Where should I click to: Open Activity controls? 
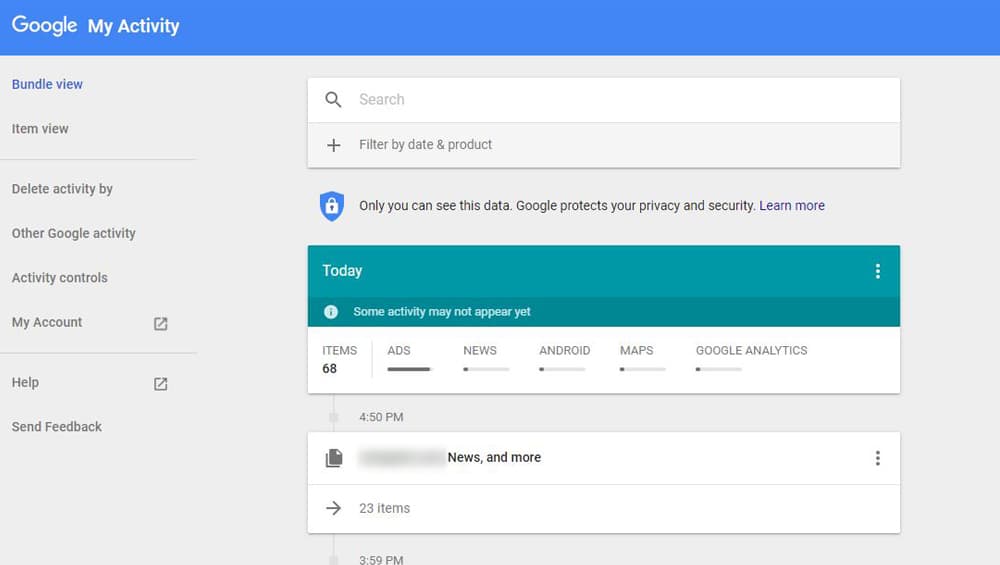[x=59, y=278]
